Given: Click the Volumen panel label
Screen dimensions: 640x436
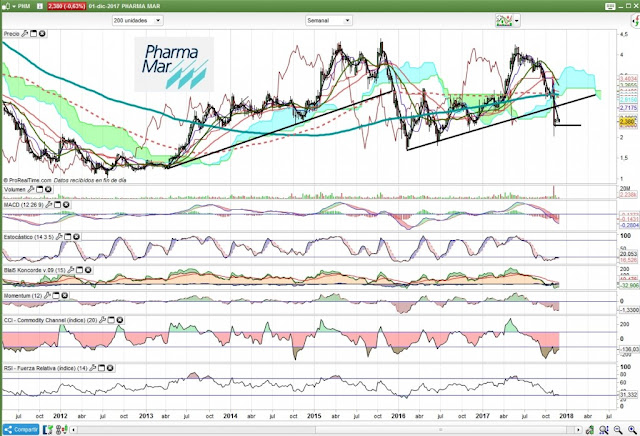Looking at the screenshot, I should [x=15, y=189].
